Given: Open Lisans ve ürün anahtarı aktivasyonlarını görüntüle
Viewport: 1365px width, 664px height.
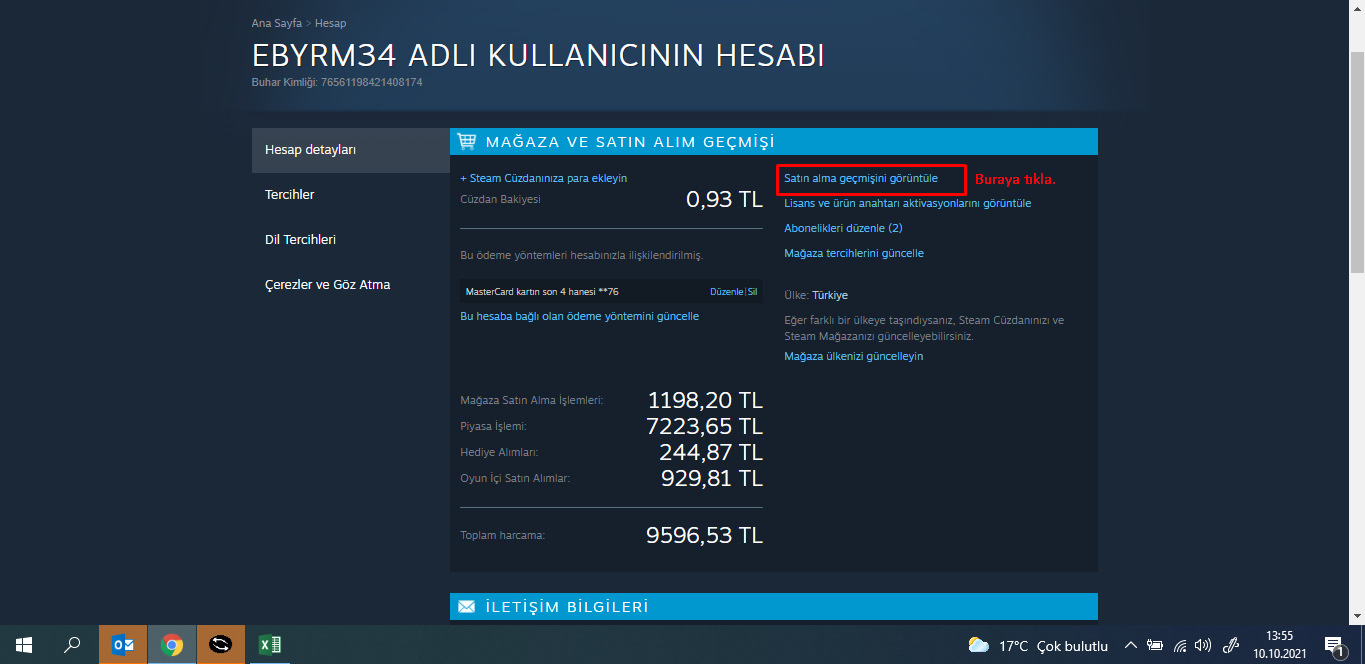Looking at the screenshot, I should click(907, 203).
